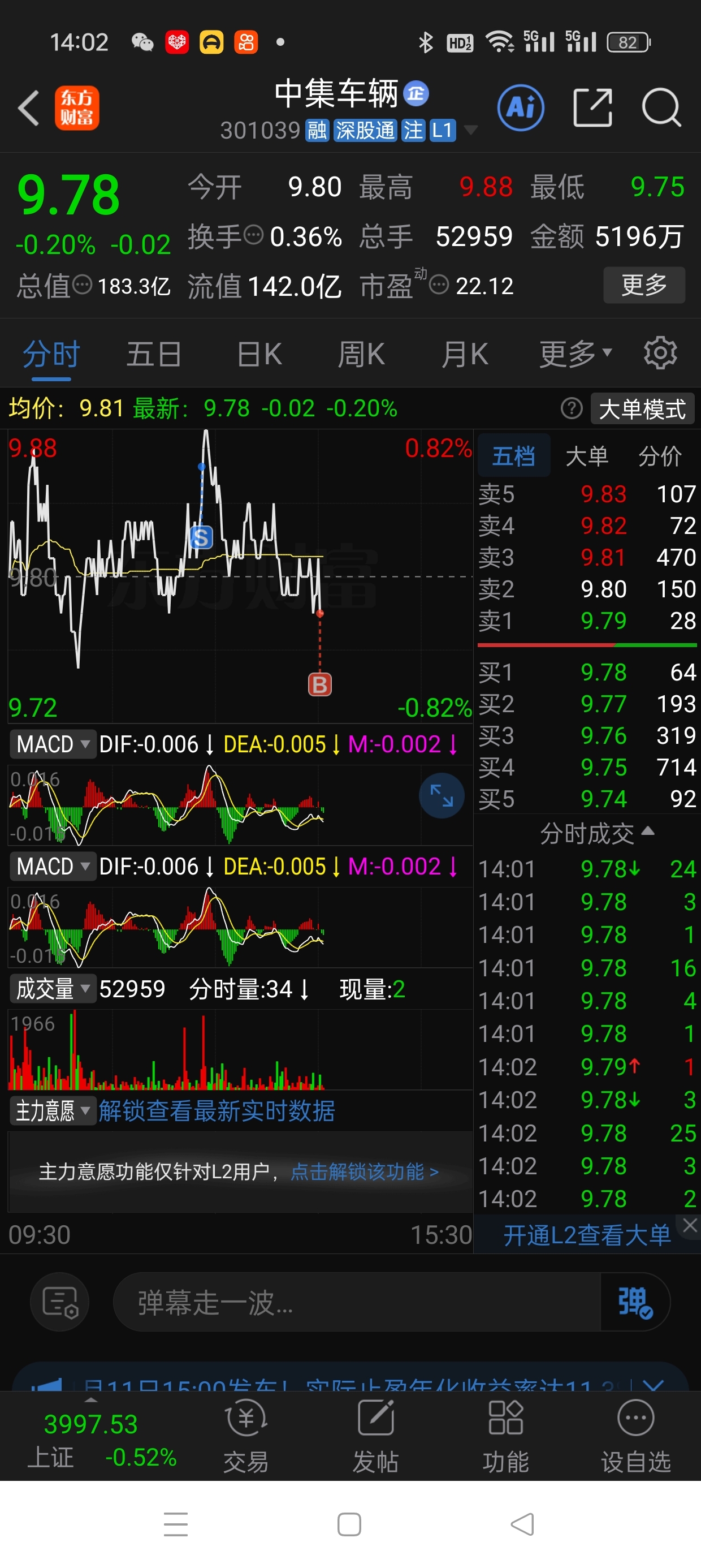Viewport: 701px width, 1568px height.
Task: Tap the S sell marker on chart
Action: [201, 537]
